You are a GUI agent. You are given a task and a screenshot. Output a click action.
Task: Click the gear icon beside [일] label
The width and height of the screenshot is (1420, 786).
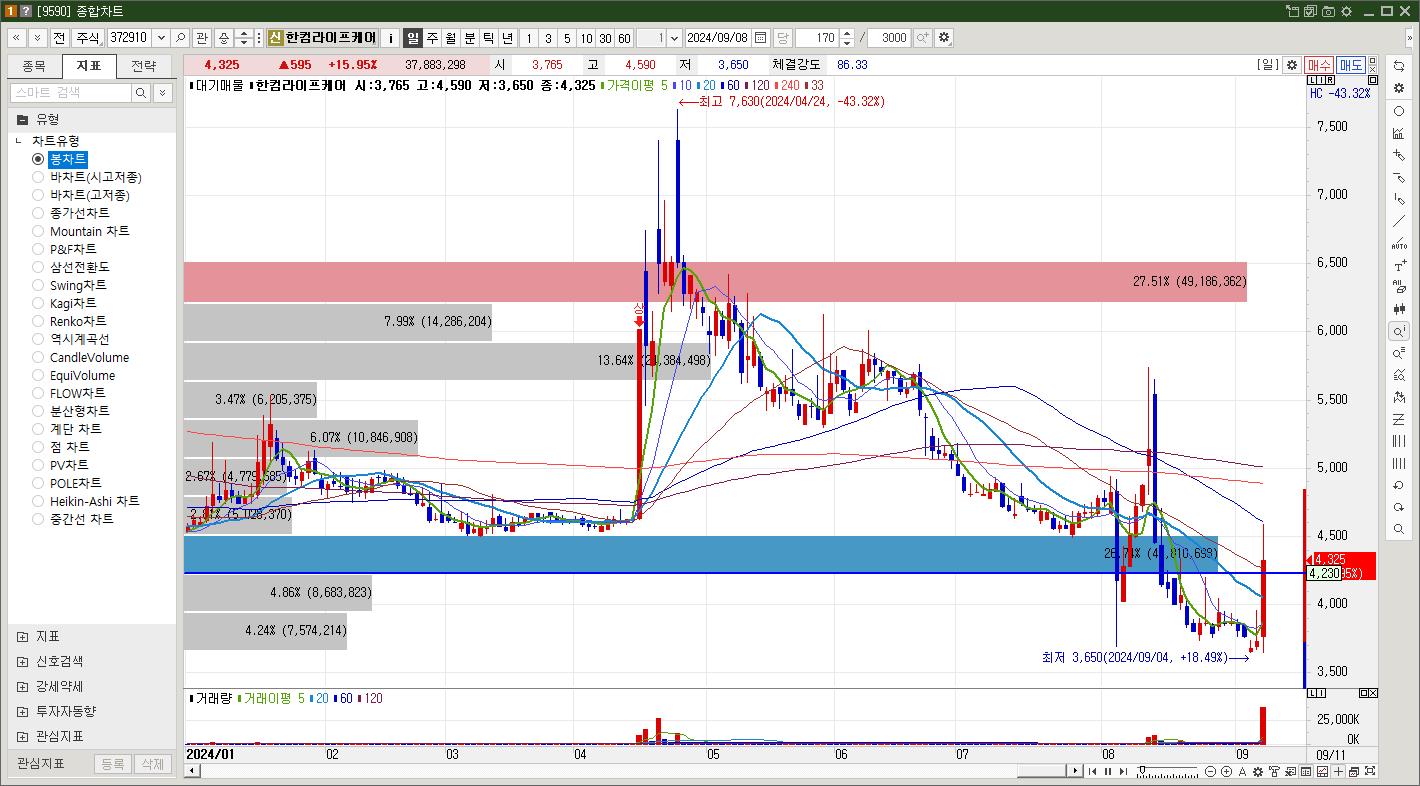click(x=1292, y=65)
